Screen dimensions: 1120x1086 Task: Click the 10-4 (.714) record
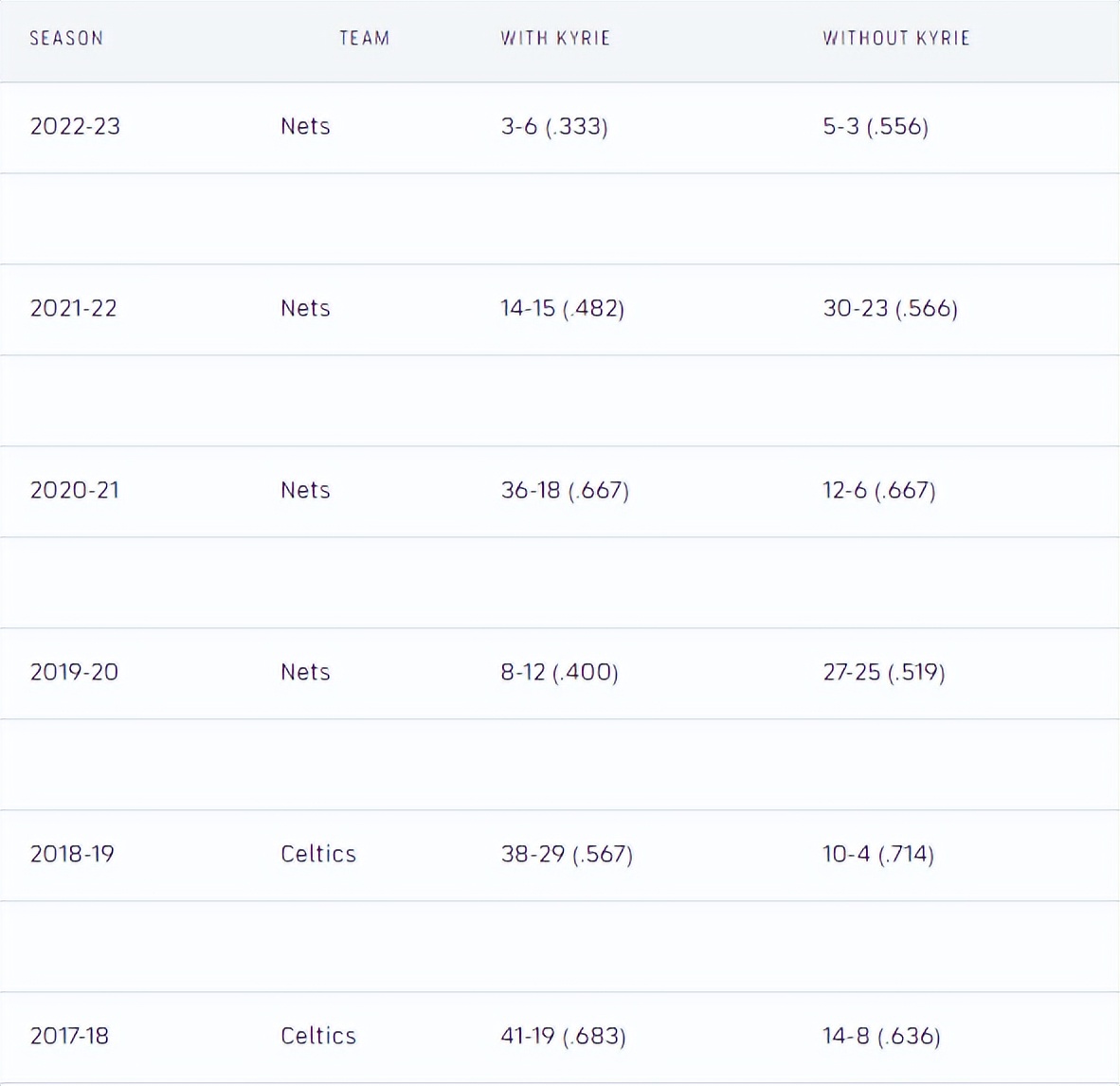click(877, 854)
